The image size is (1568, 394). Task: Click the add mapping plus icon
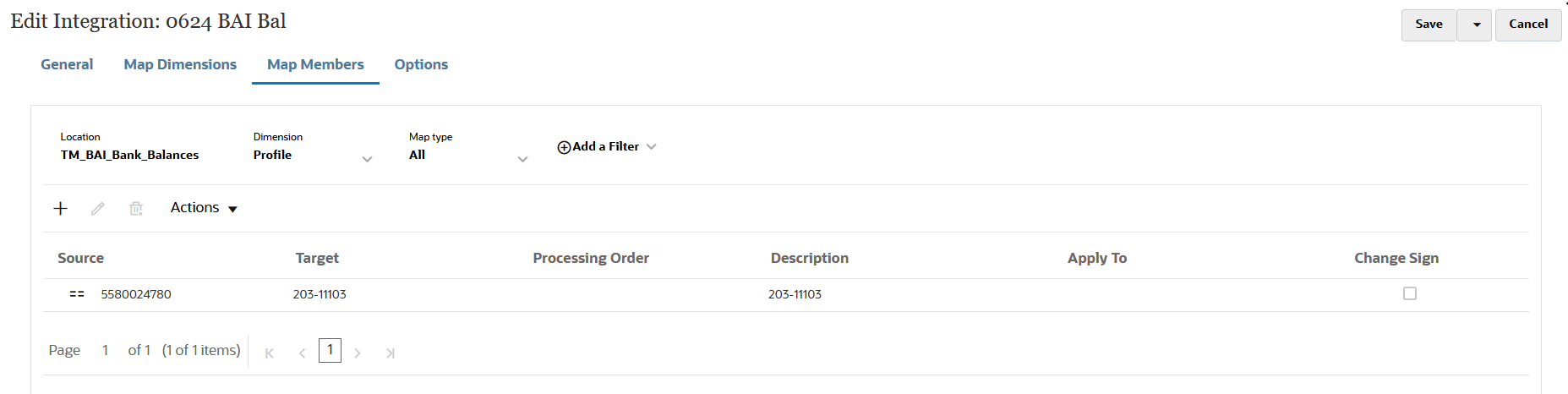point(60,208)
